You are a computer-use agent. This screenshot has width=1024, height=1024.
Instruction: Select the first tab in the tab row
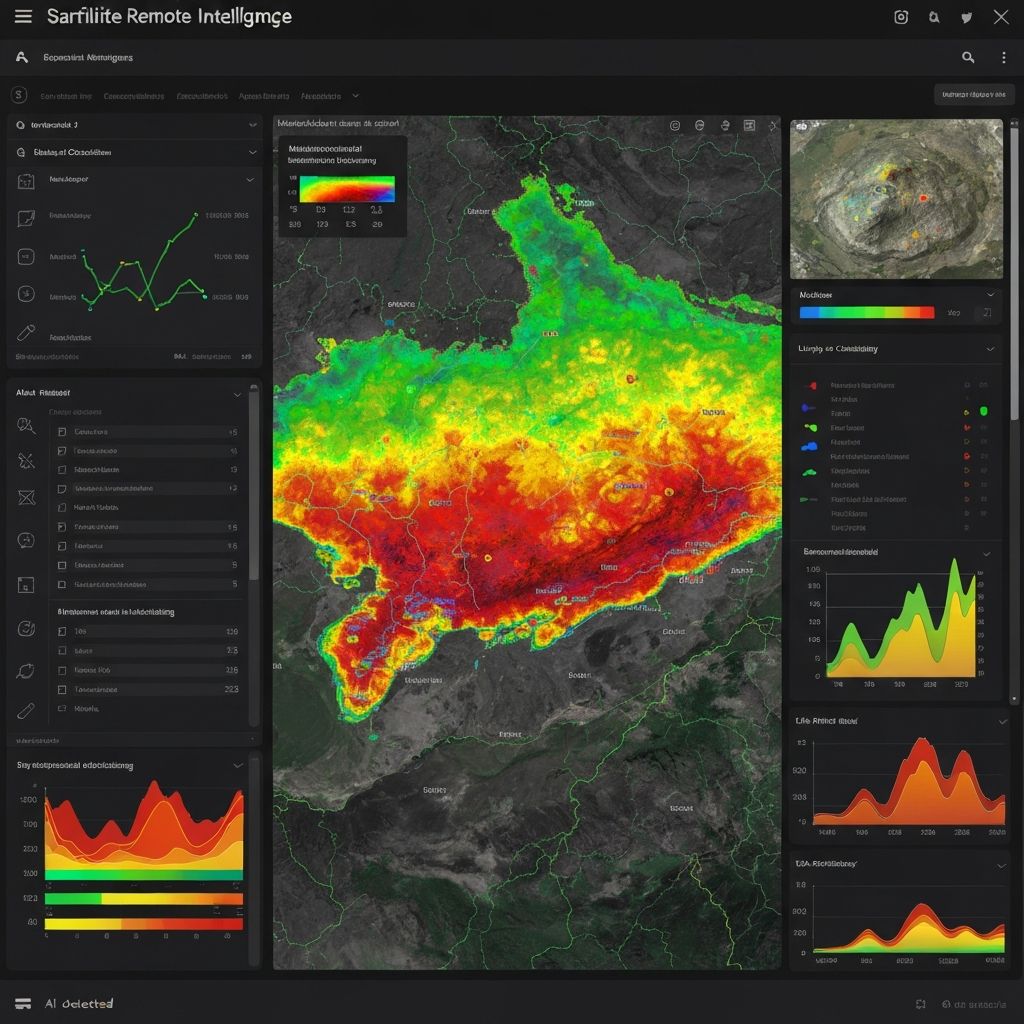[x=66, y=97]
